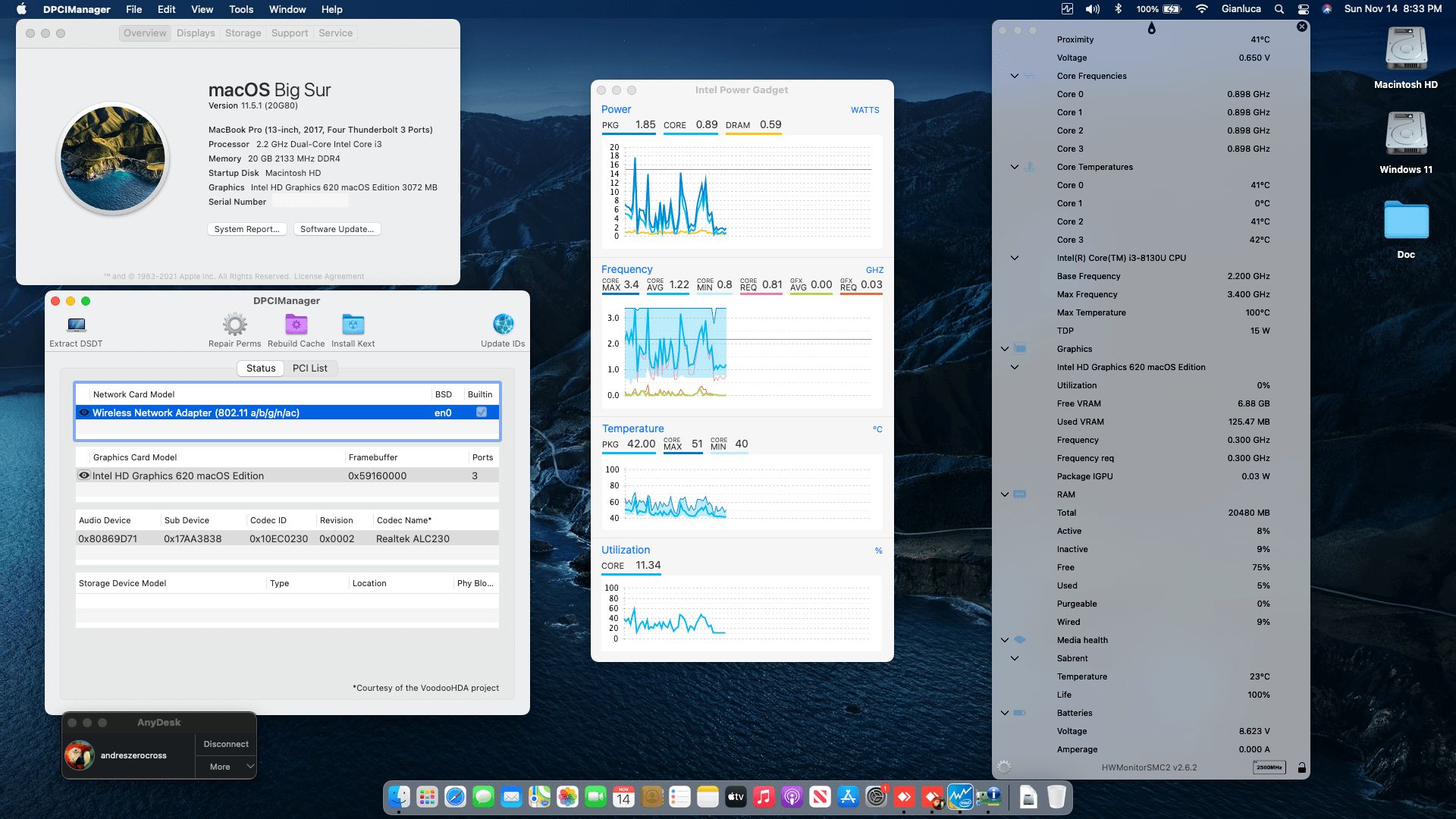
Task: Launch Safari from the Dock
Action: coord(455,797)
